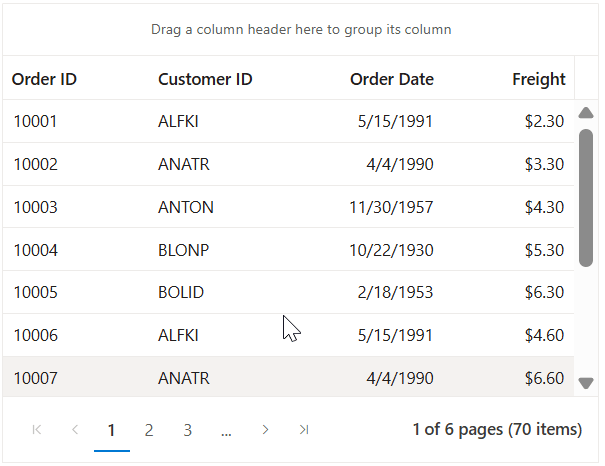Image resolution: width=605 pixels, height=466 pixels.
Task: Sort by the Order Date column header
Action: (x=391, y=79)
